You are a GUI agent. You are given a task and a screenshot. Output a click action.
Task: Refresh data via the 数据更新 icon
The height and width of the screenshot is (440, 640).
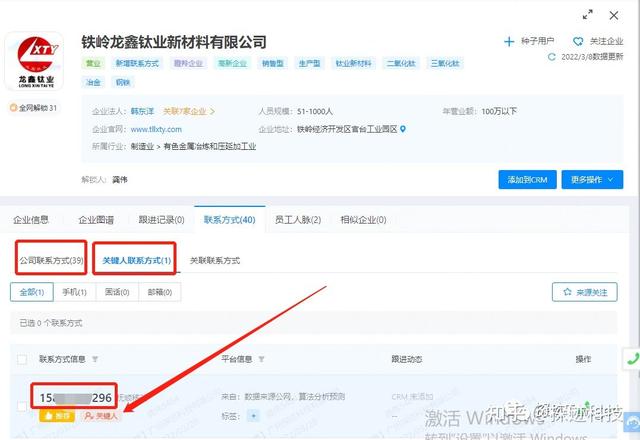pyautogui.click(x=552, y=57)
